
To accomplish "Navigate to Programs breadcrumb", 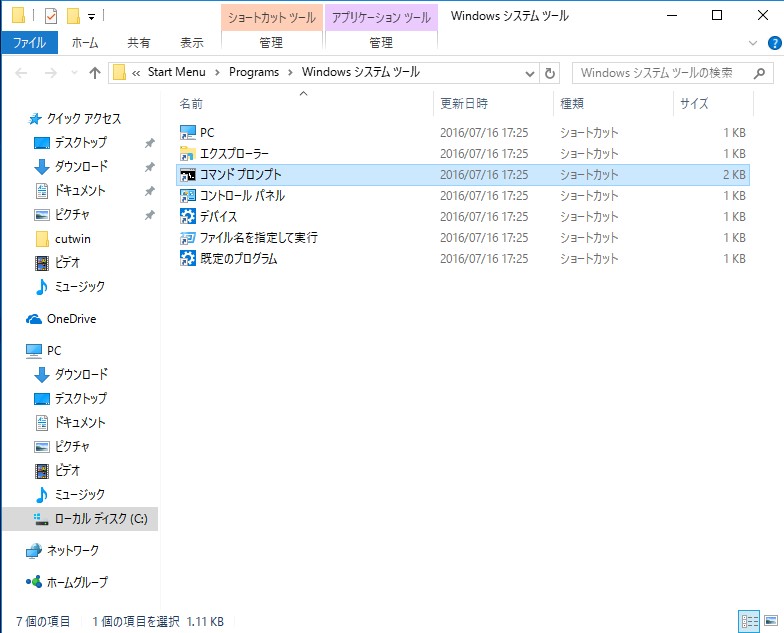I will point(254,72).
